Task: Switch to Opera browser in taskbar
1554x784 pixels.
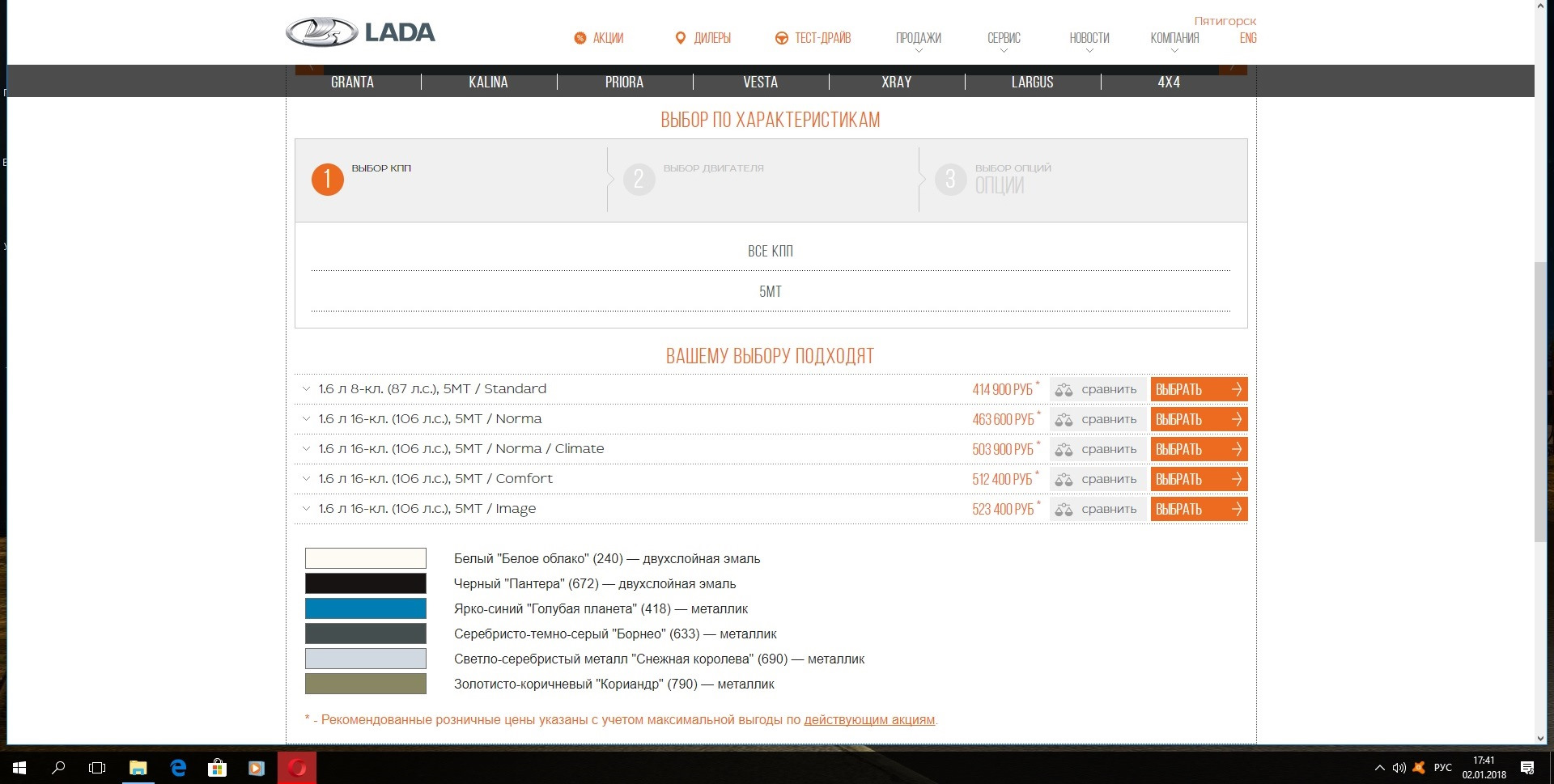Action: (x=297, y=768)
